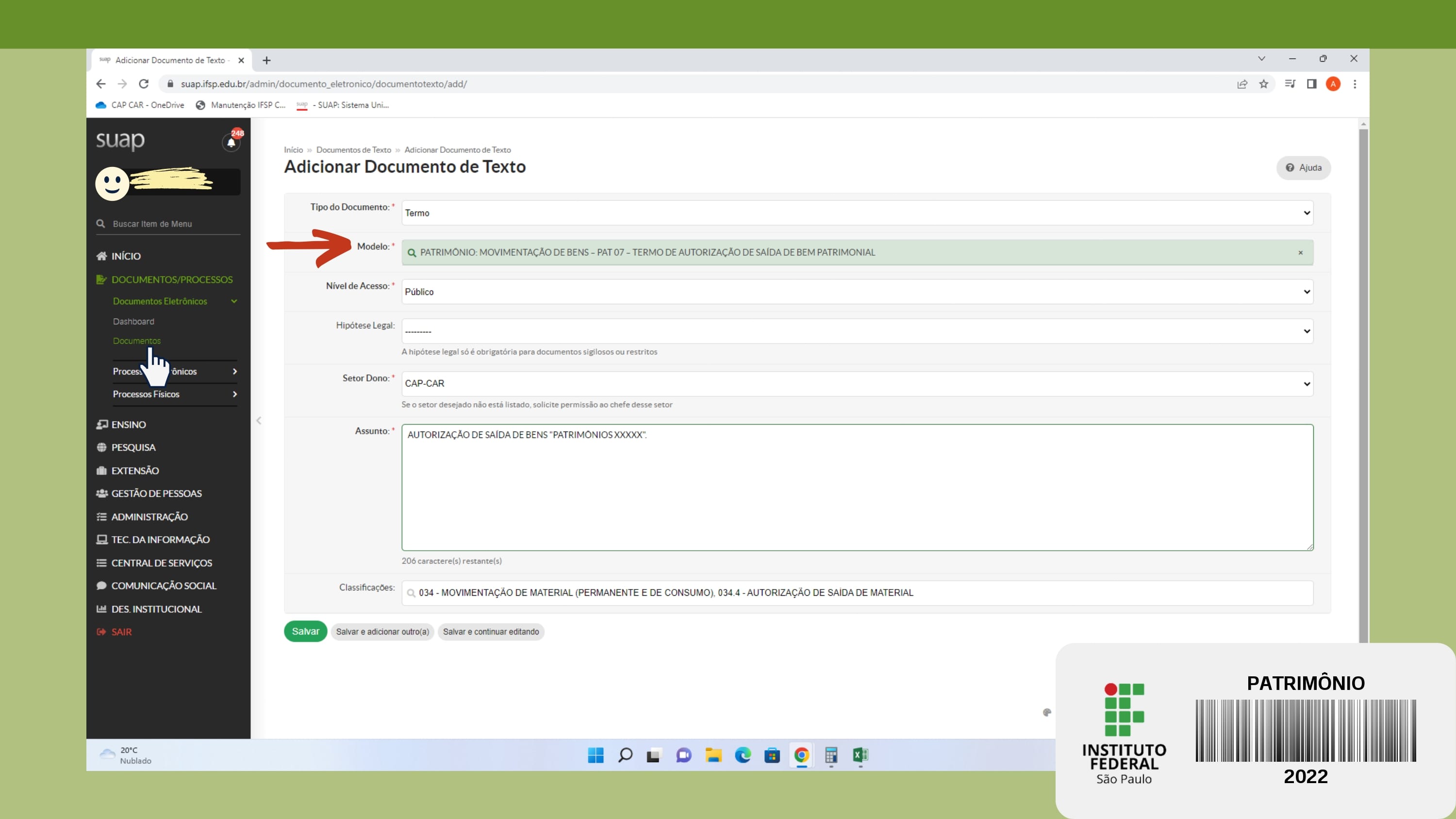
Task: Open the Ajuda help button
Action: pos(1304,168)
